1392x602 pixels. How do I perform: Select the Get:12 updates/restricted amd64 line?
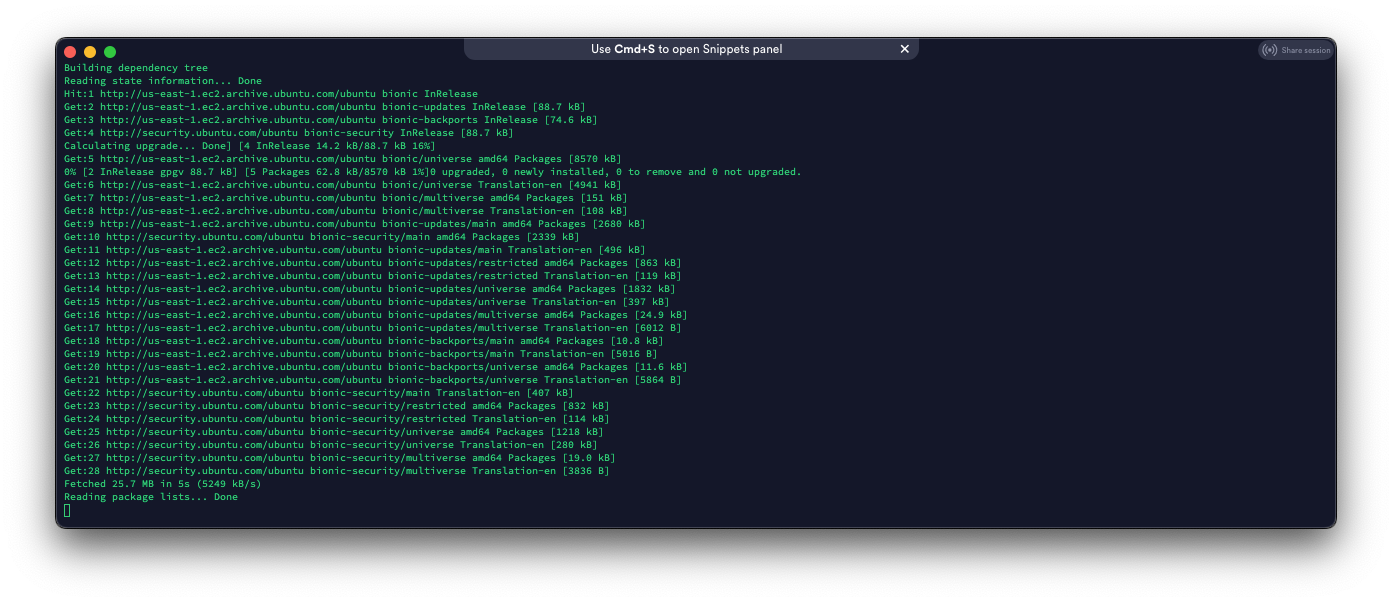(373, 263)
